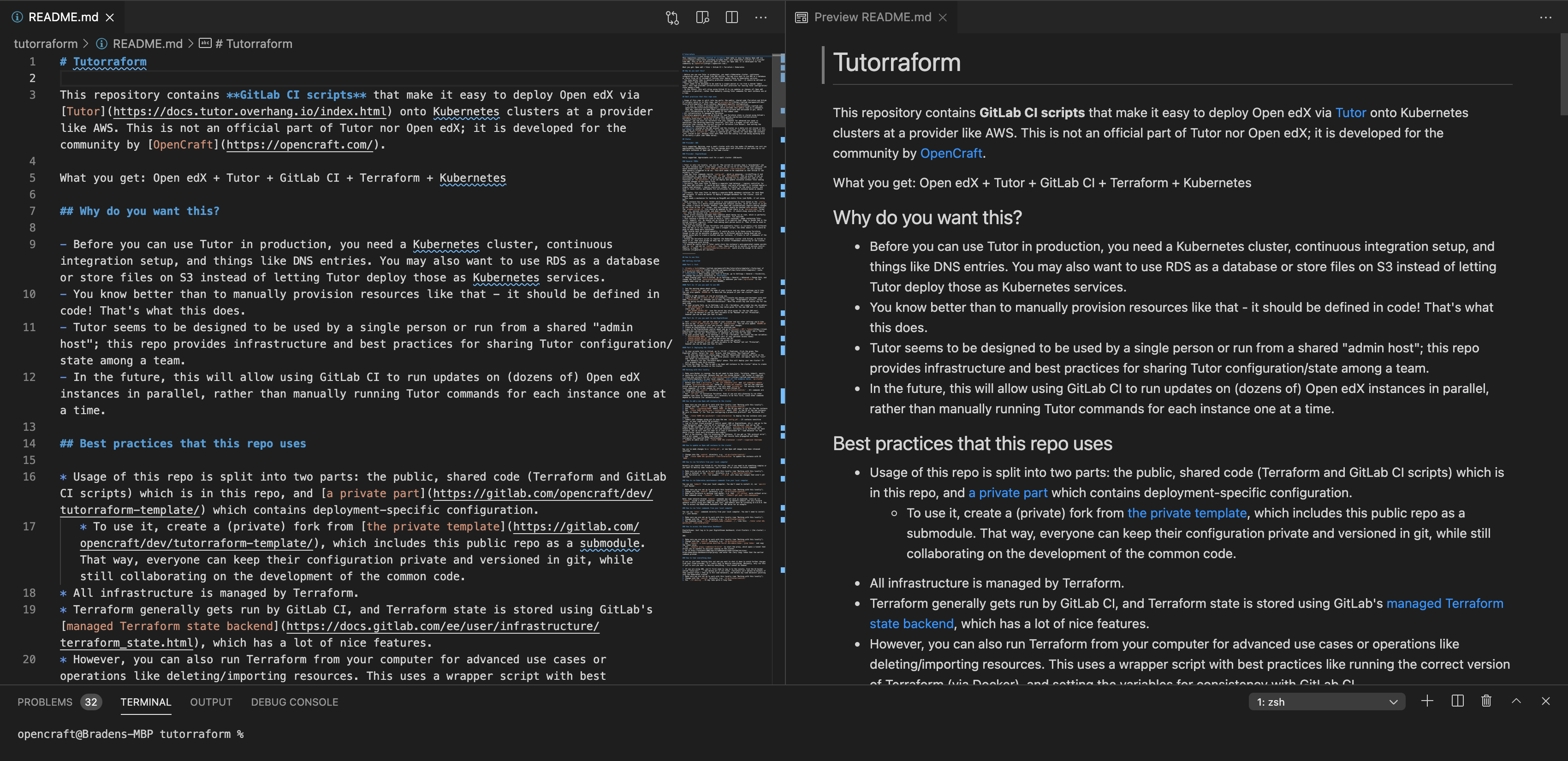Split the README.md editor right
Image resolution: width=1568 pixels, height=761 pixels.
point(731,18)
